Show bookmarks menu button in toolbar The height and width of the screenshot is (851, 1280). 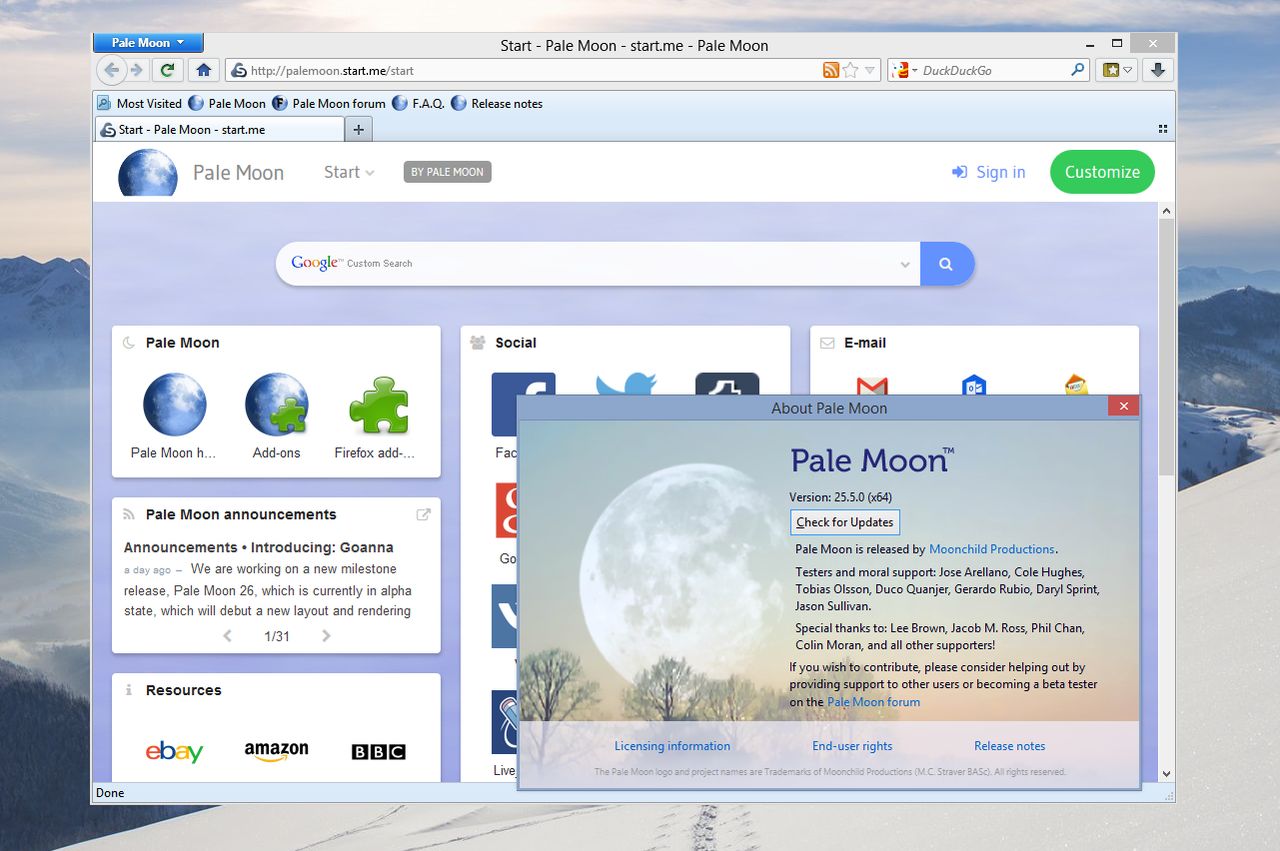click(1110, 70)
